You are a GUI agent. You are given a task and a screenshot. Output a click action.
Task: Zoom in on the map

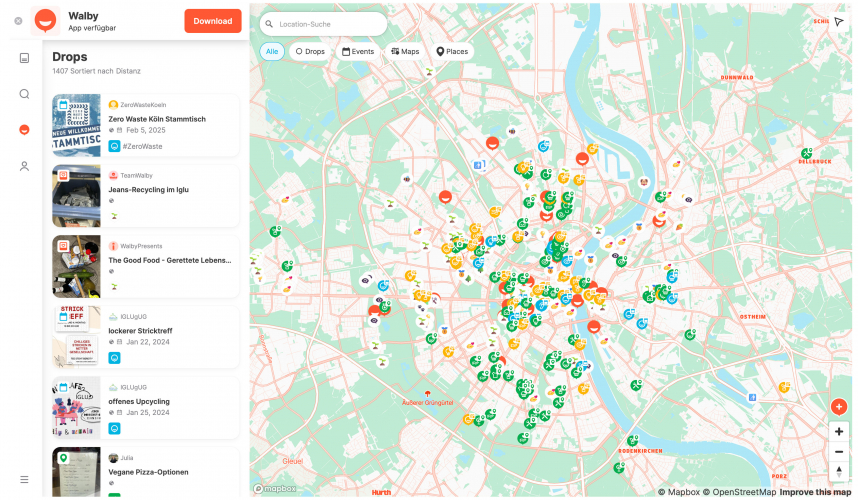[838, 431]
